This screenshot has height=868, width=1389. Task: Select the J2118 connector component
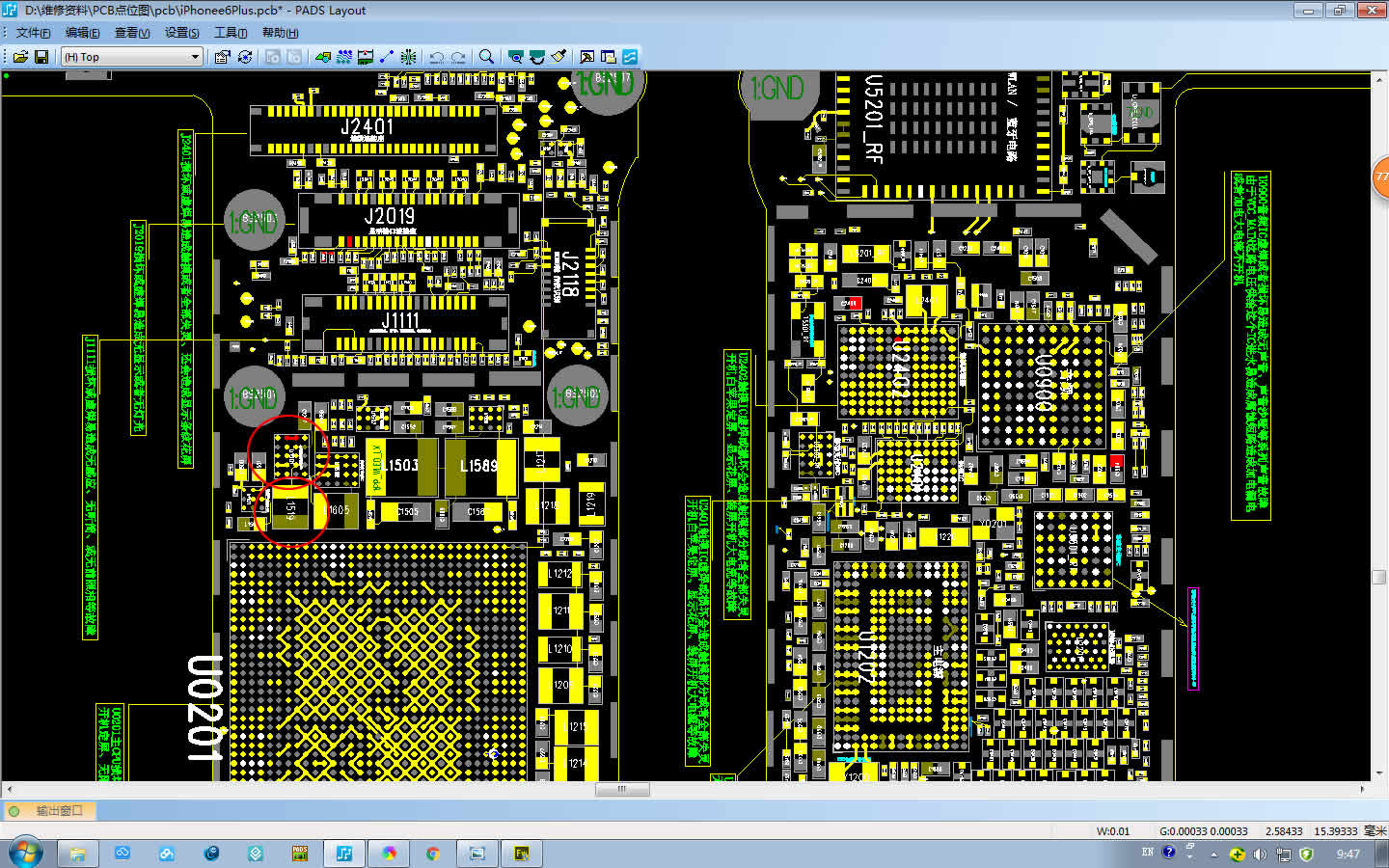click(570, 277)
